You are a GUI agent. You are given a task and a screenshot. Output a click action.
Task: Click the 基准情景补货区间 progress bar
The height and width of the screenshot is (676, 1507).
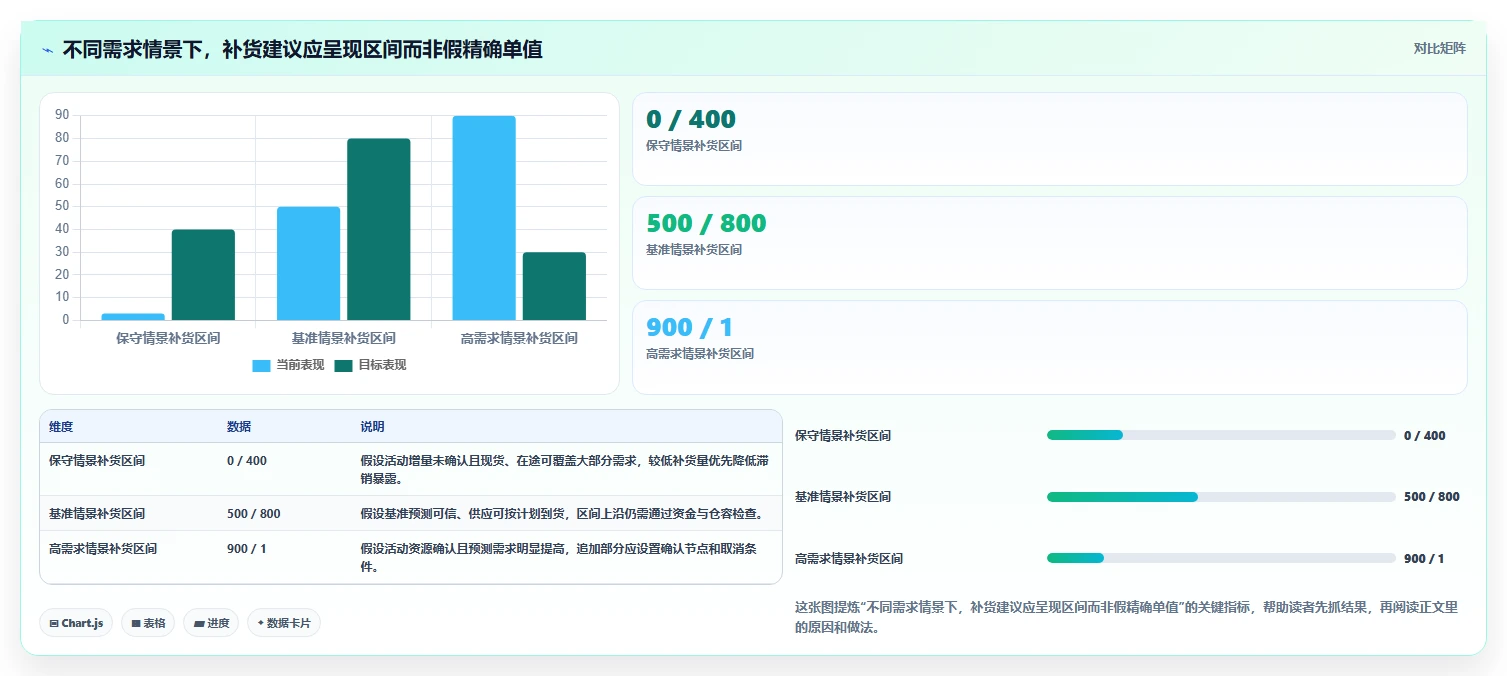[x=1221, y=497]
